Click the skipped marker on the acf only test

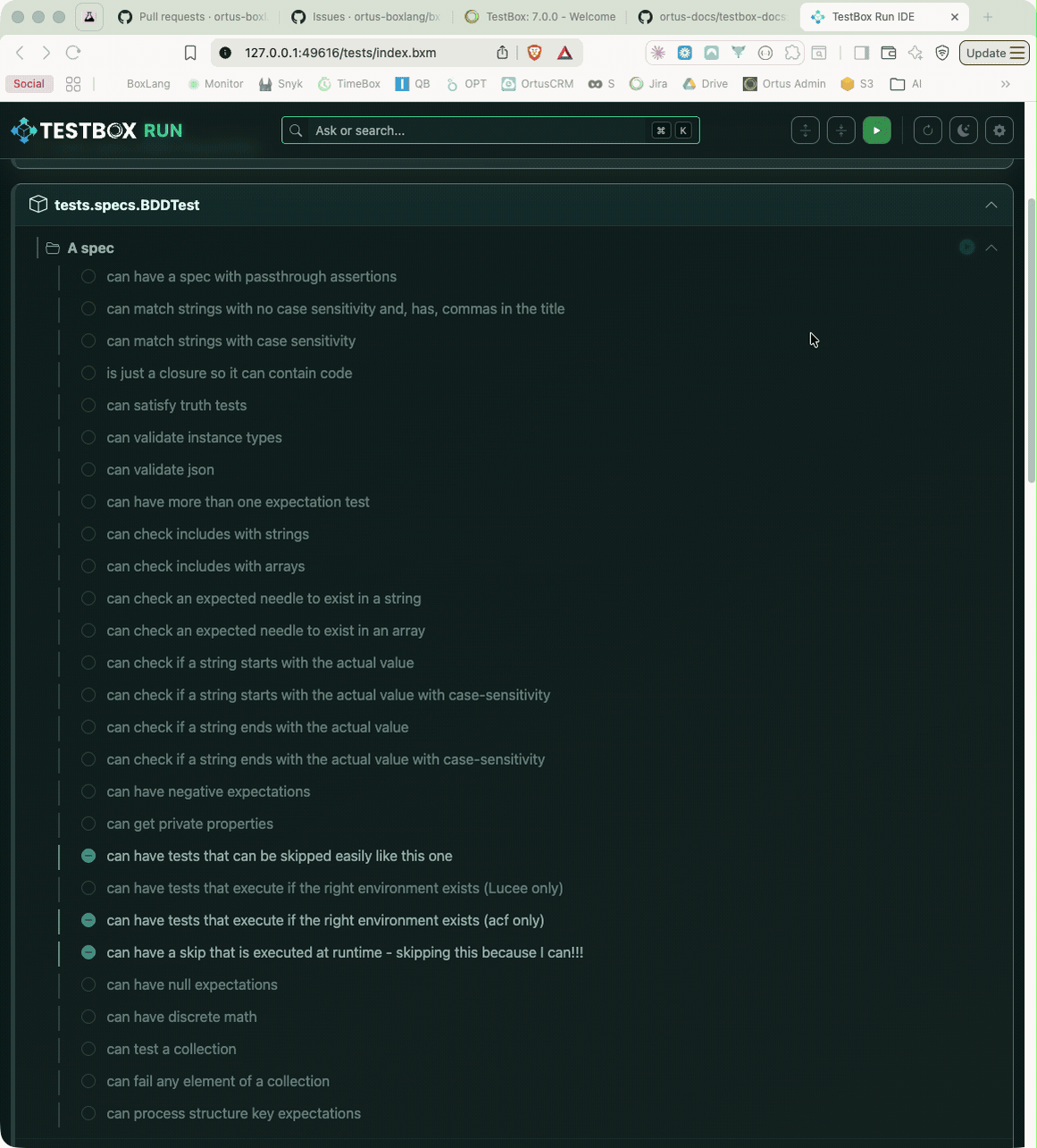pos(88,920)
